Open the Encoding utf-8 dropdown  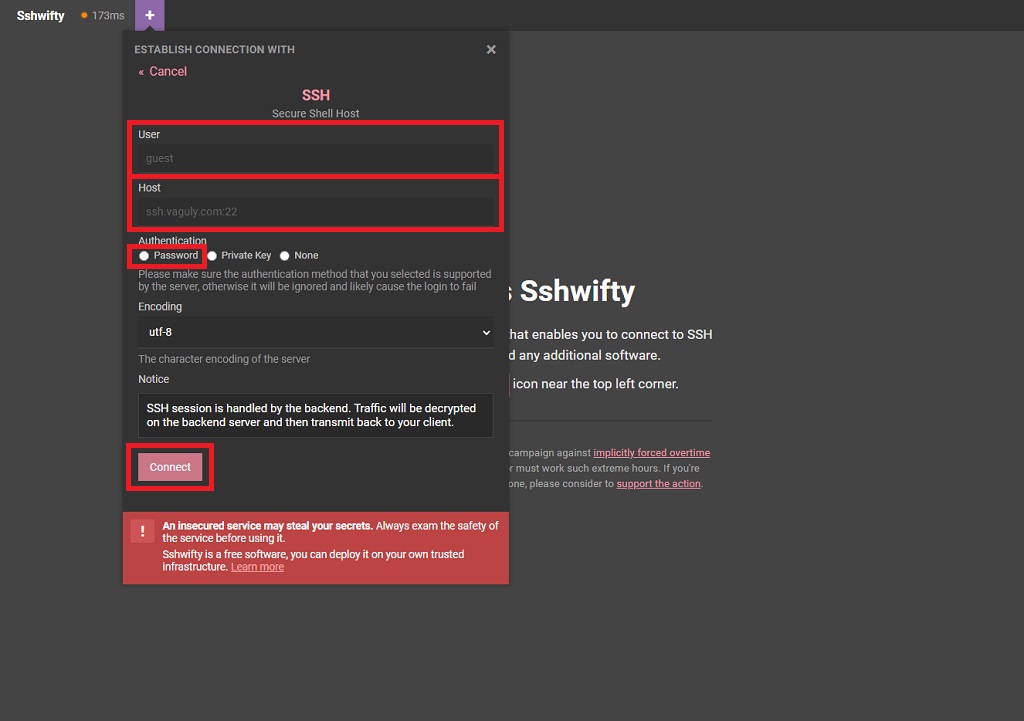point(315,332)
